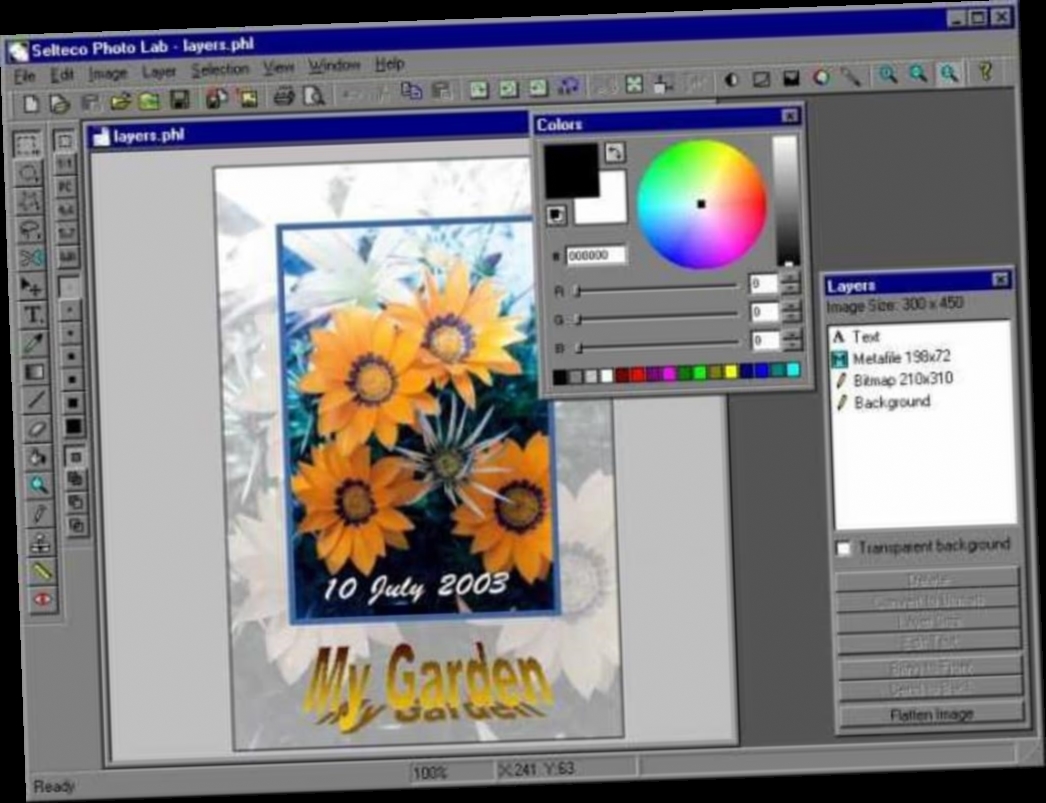Screen dimensions: 1046x803
Task: Open the Selection menu
Action: coord(218,71)
